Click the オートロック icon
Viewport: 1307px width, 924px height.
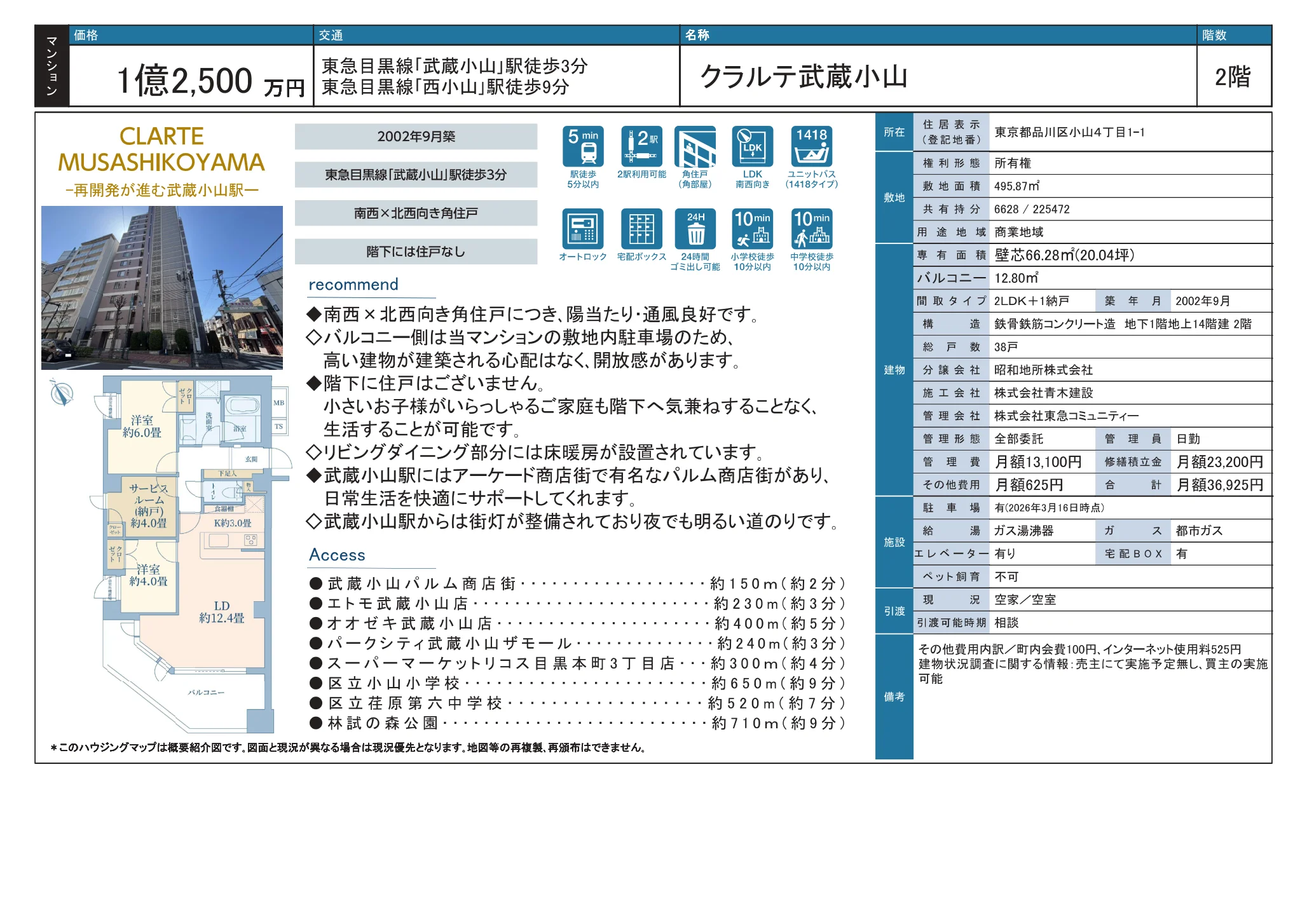click(583, 229)
